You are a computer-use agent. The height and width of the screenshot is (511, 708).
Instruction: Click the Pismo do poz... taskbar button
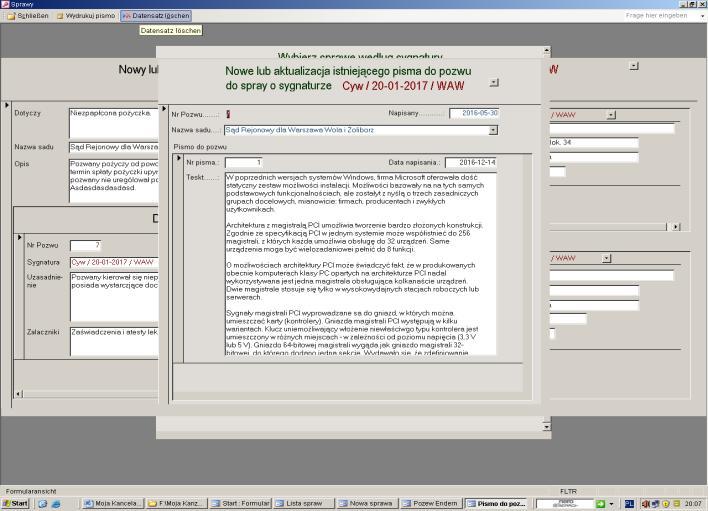point(496,503)
